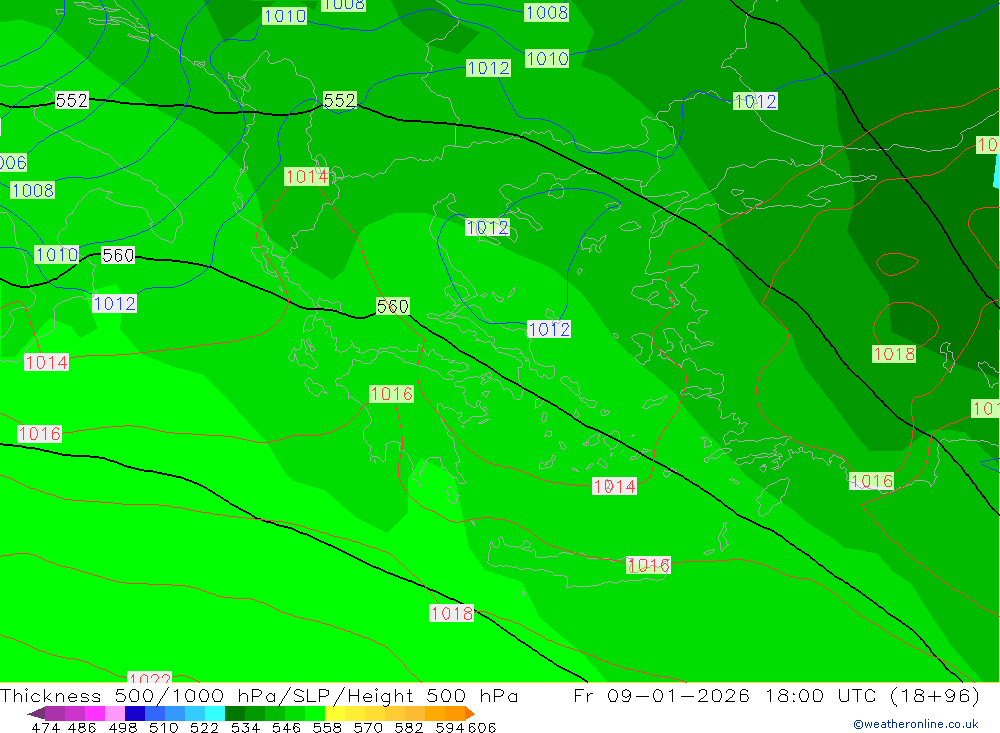Click the blue 1012 label at the far right
Viewport: 1000px width, 733px height.
(754, 101)
